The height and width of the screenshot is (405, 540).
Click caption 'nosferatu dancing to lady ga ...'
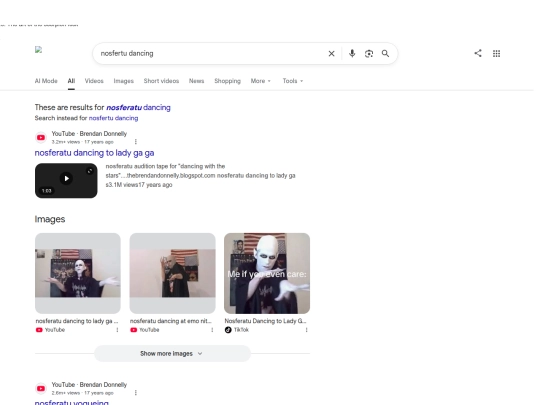click(77, 321)
